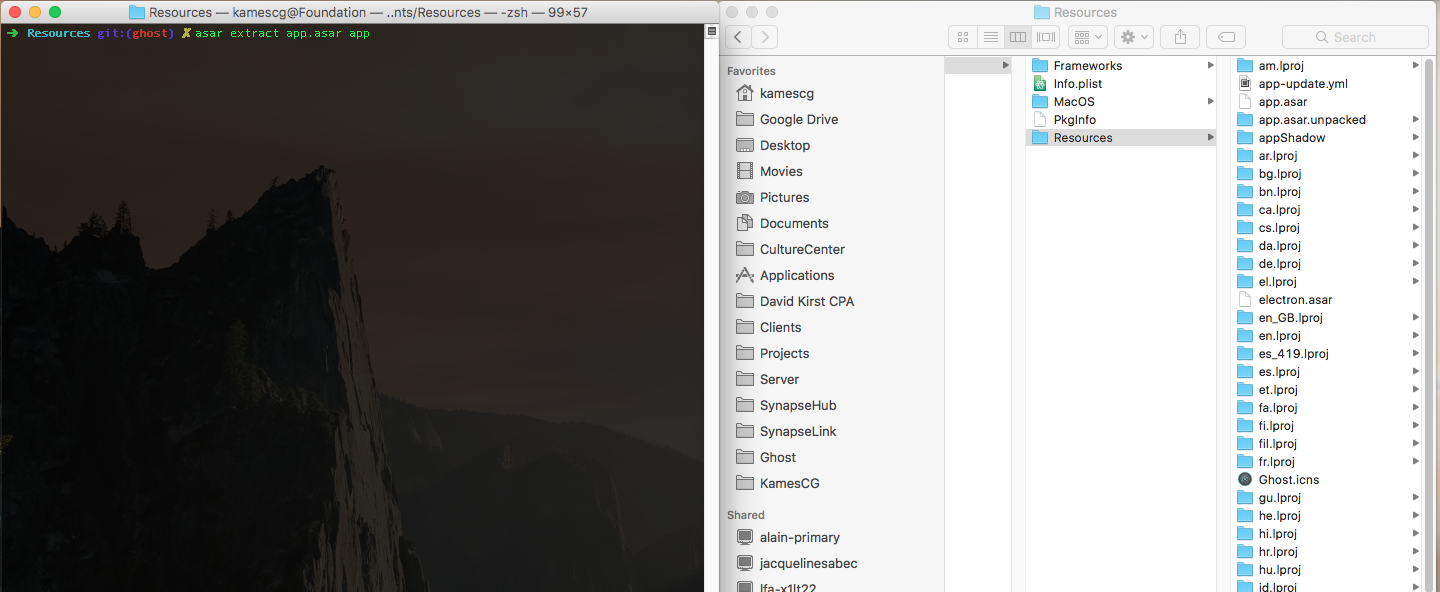Click the terminal scroll indicator icon
The height and width of the screenshot is (592, 1440).
tap(712, 31)
